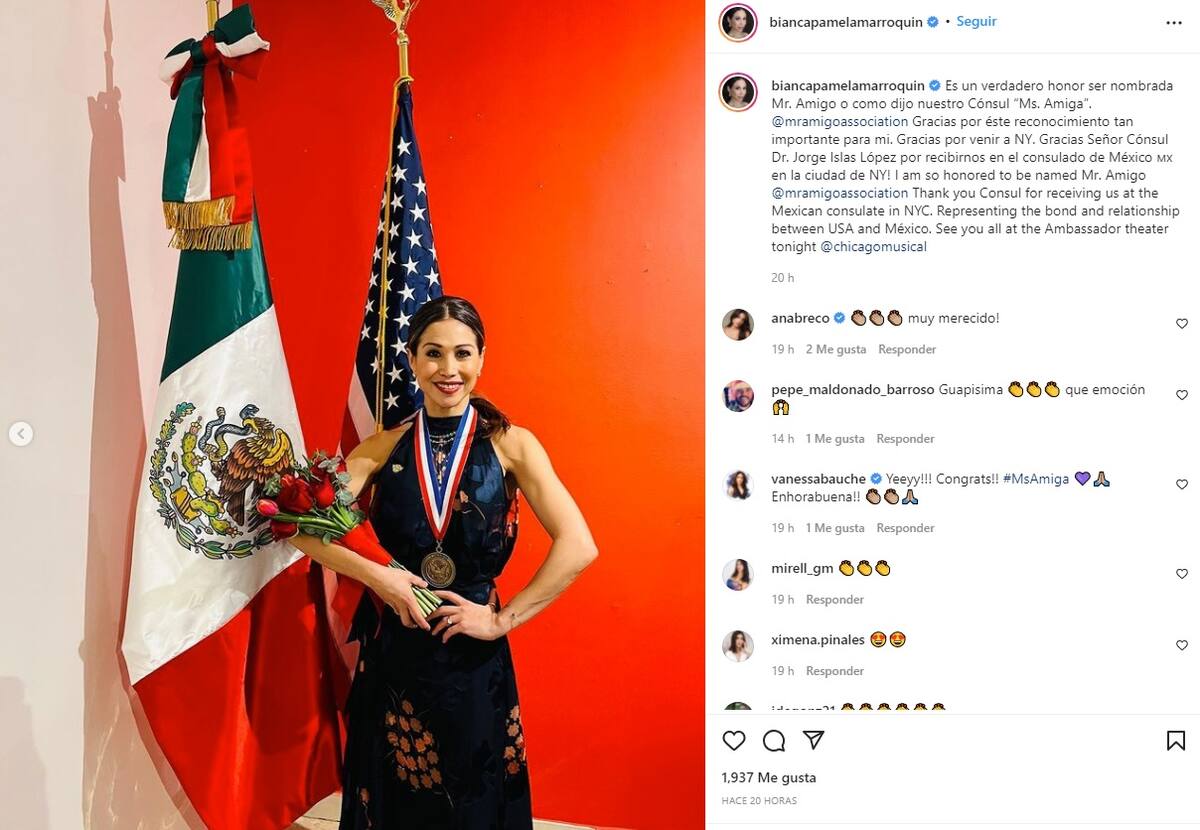Screen dimensions: 1200x830
Task: View the 1,937 Me gusta likes list
Action: (769, 777)
